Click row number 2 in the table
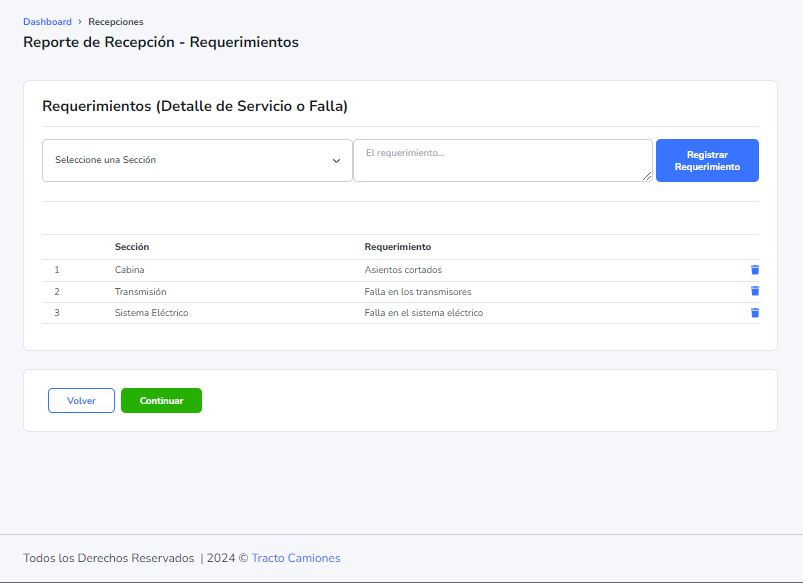 pyautogui.click(x=57, y=292)
